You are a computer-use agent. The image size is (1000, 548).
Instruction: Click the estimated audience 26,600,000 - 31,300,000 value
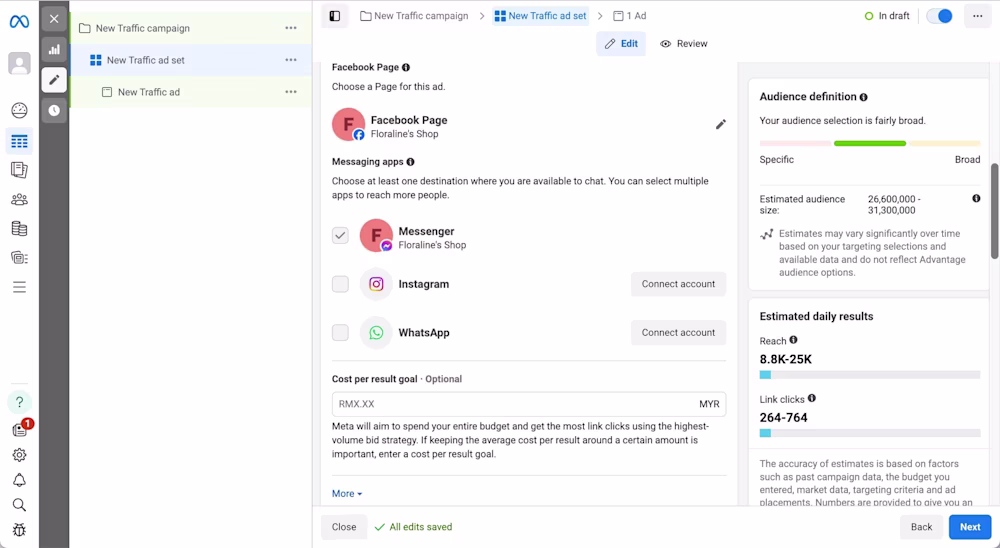(894, 205)
